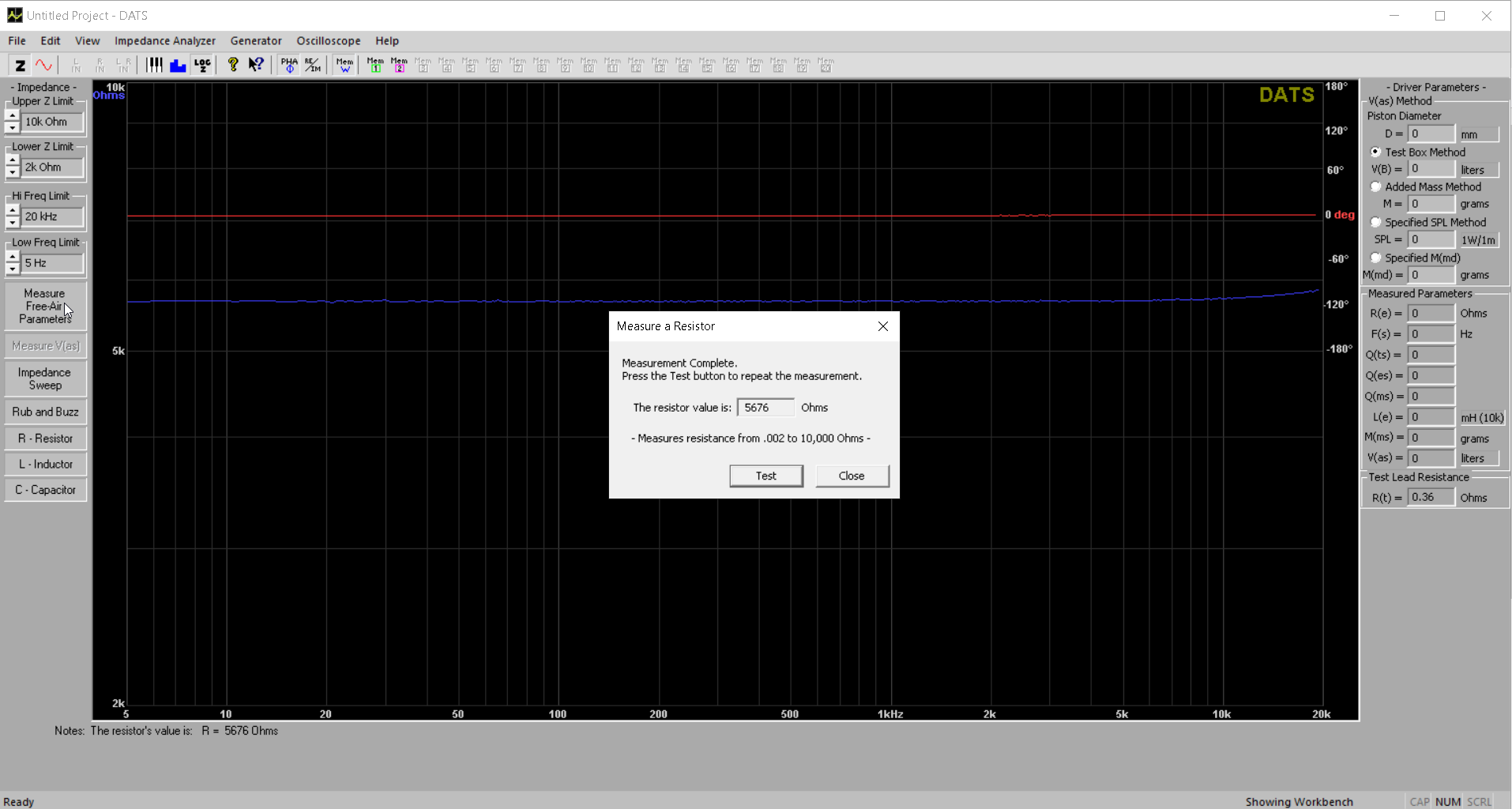Click the Z impedance analyzer toolbar icon
Screen dimensions: 1512x809
point(21,66)
